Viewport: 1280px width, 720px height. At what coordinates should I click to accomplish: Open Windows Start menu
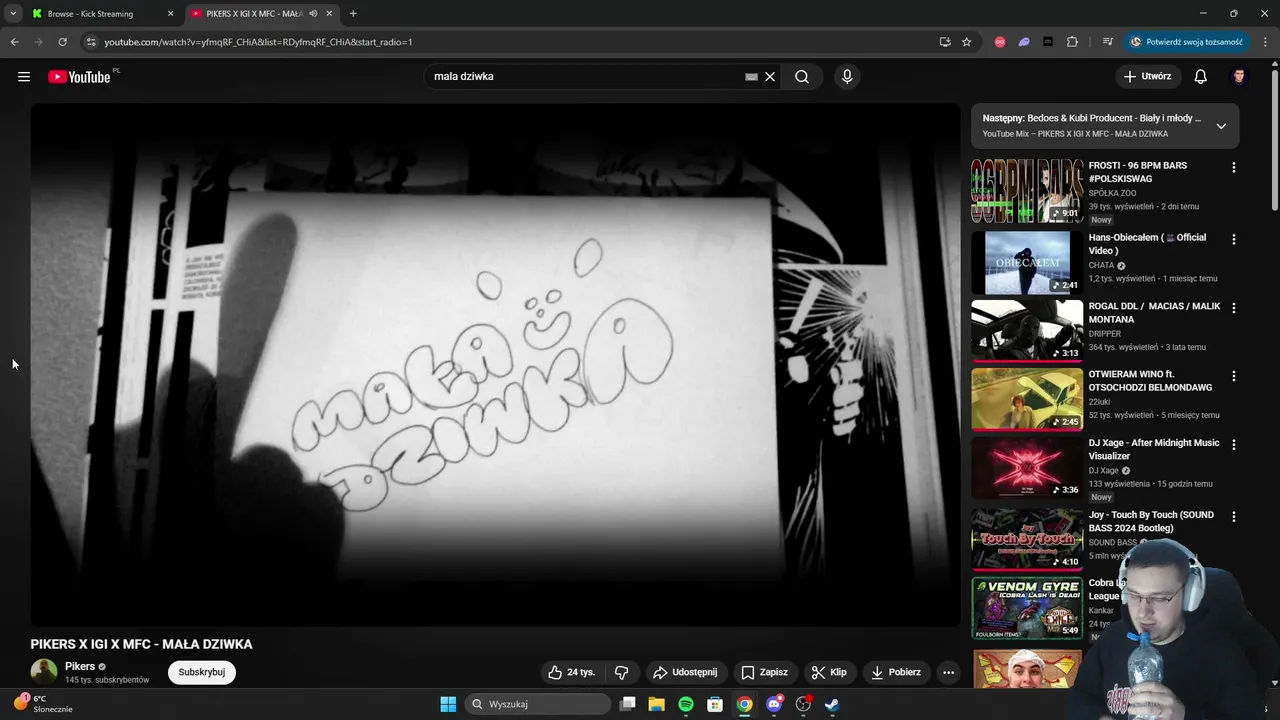pyautogui.click(x=448, y=704)
